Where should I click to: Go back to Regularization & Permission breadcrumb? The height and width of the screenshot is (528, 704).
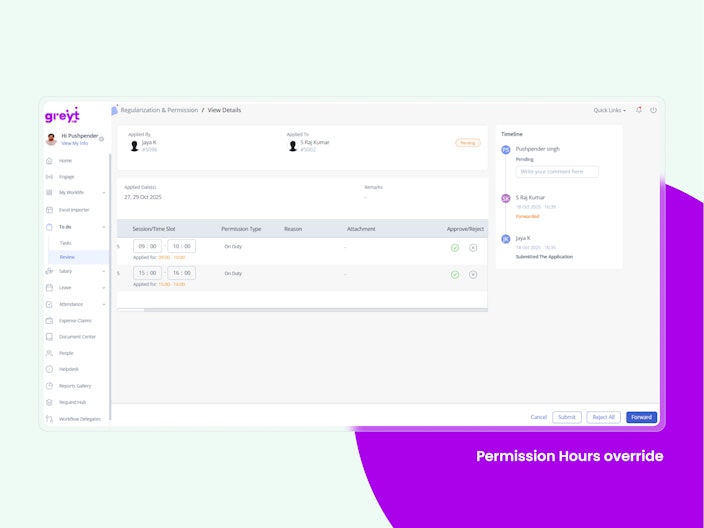tap(159, 110)
